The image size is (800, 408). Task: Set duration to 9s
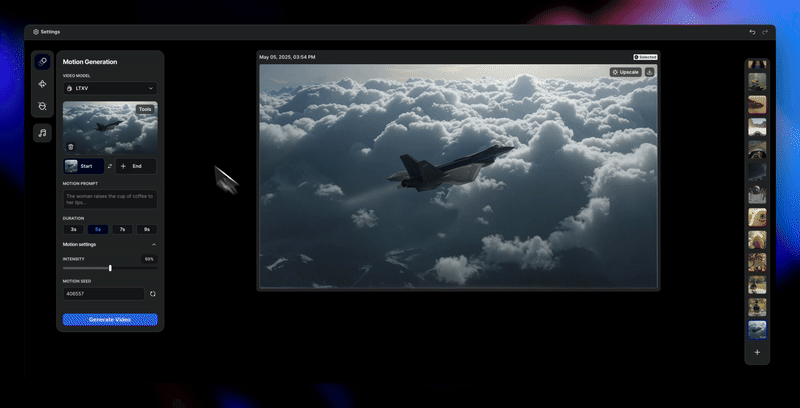[147, 230]
